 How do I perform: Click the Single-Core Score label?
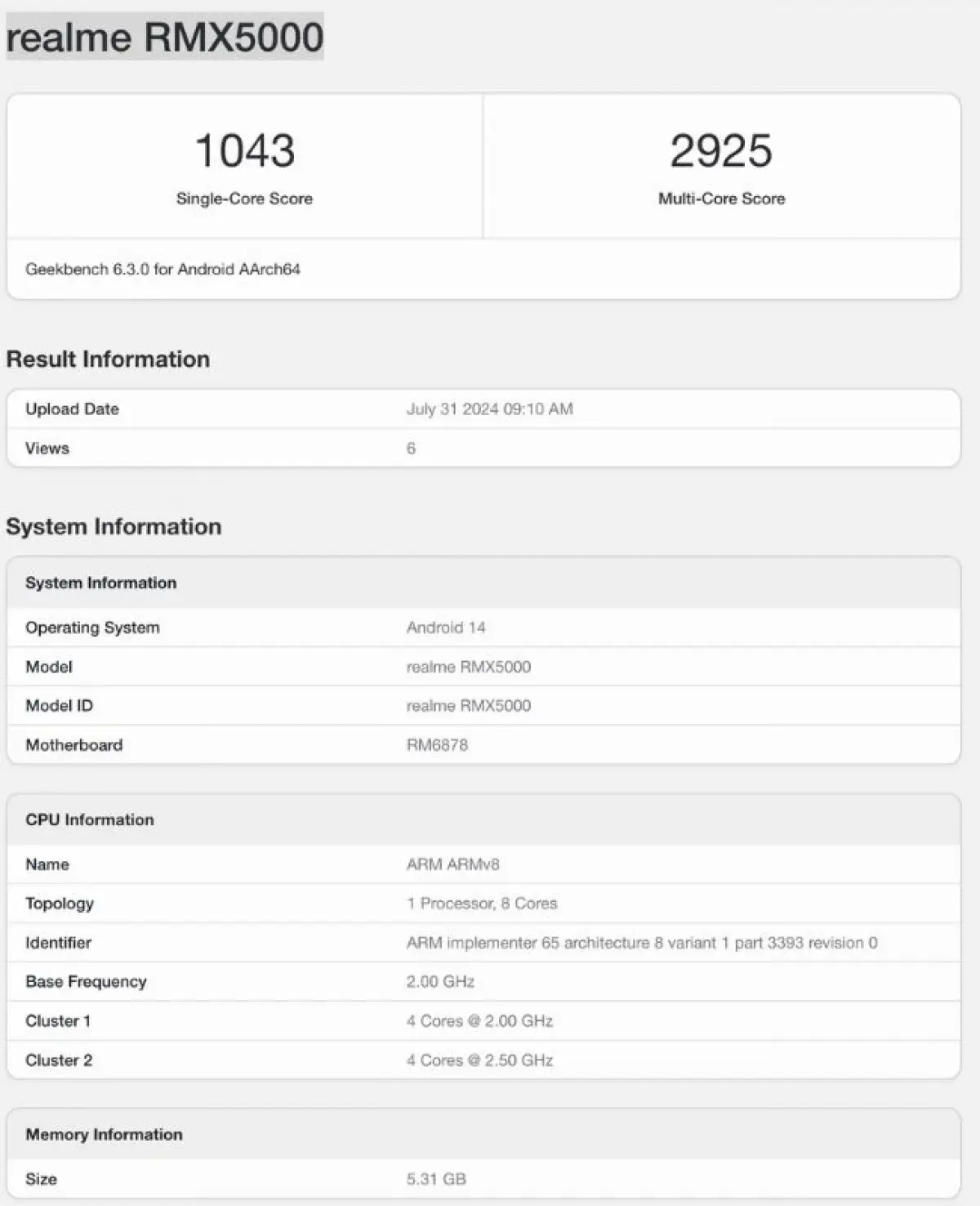point(244,199)
